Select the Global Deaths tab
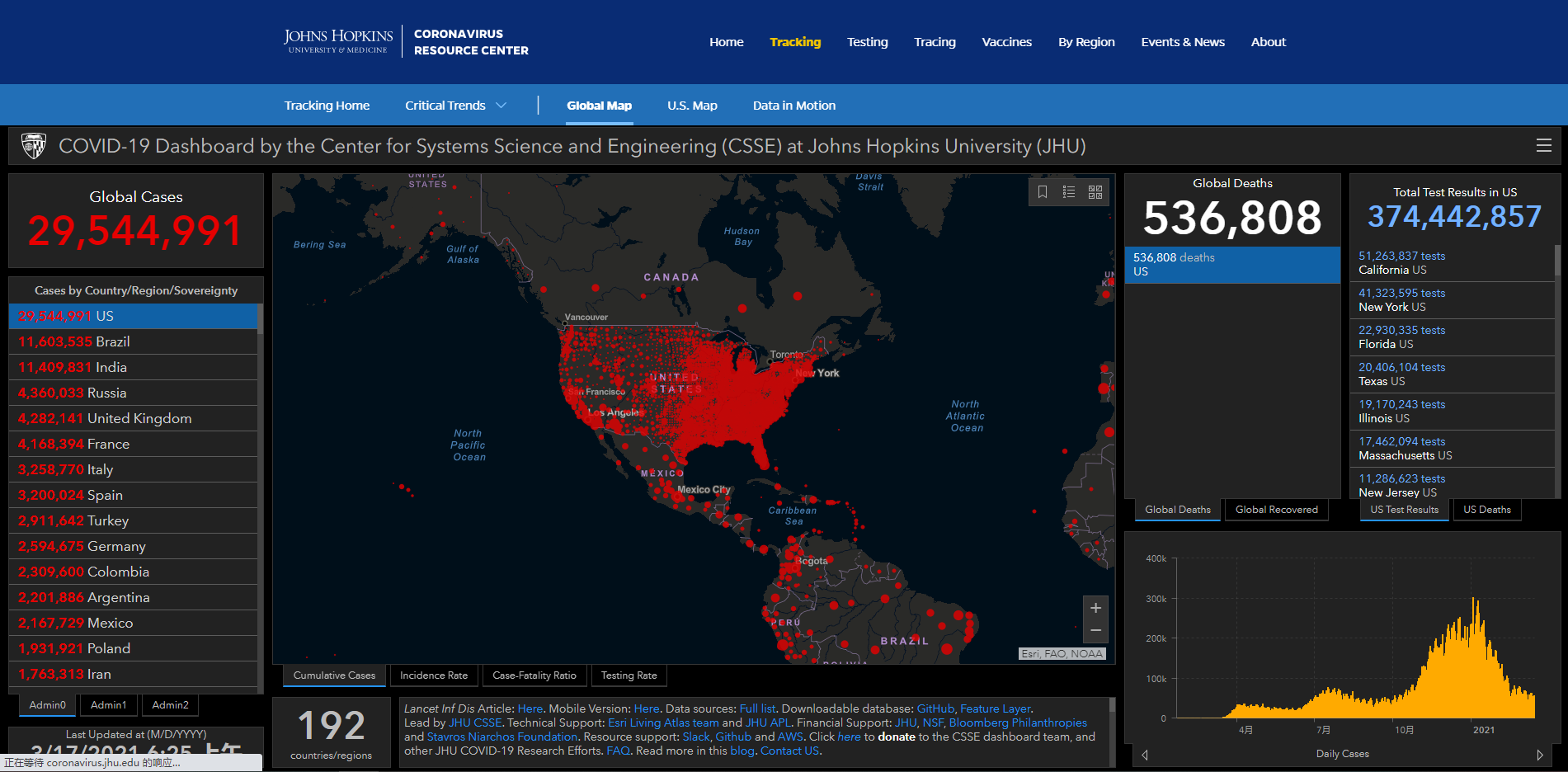The width and height of the screenshot is (1568, 772). point(1177,510)
